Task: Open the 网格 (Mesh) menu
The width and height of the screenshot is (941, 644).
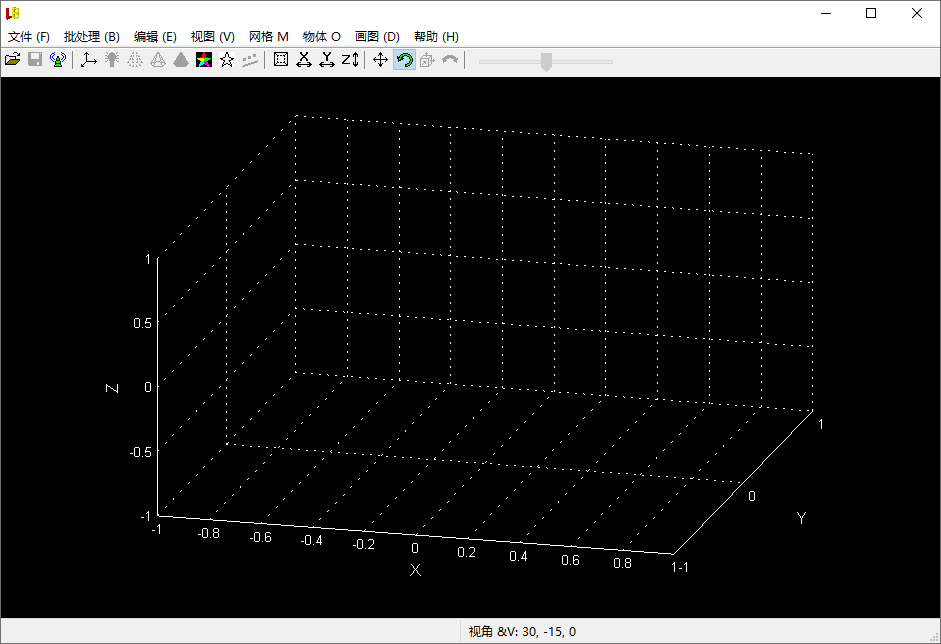Action: [x=266, y=36]
